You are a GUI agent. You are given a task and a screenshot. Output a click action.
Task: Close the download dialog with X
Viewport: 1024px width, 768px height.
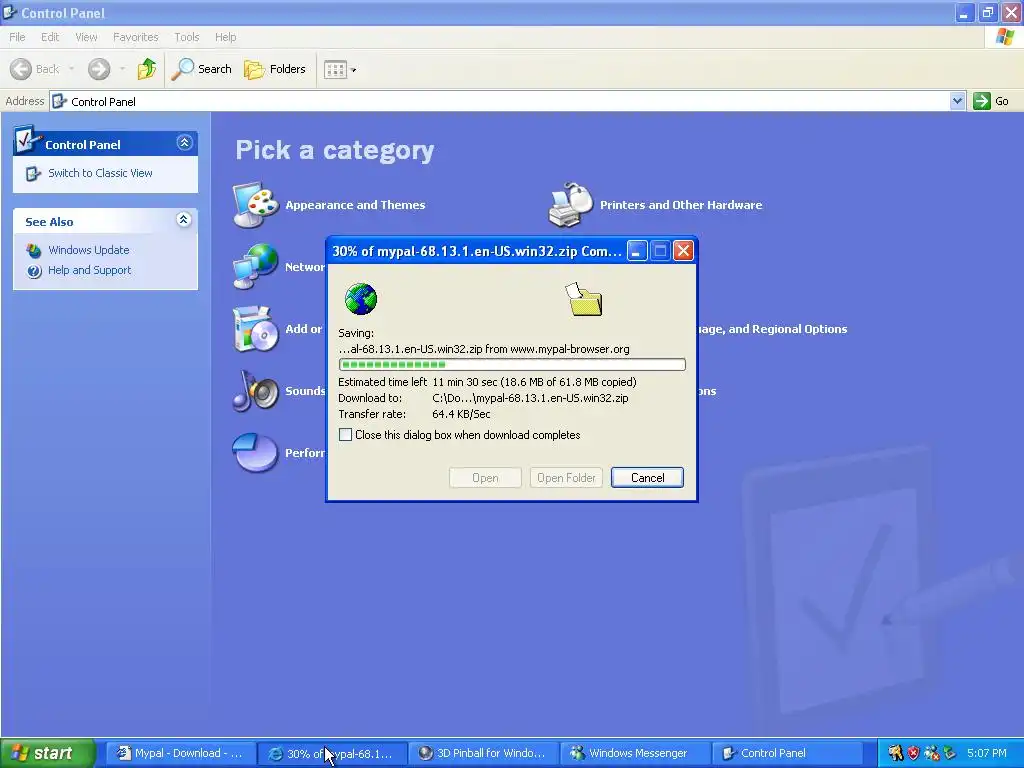point(683,251)
